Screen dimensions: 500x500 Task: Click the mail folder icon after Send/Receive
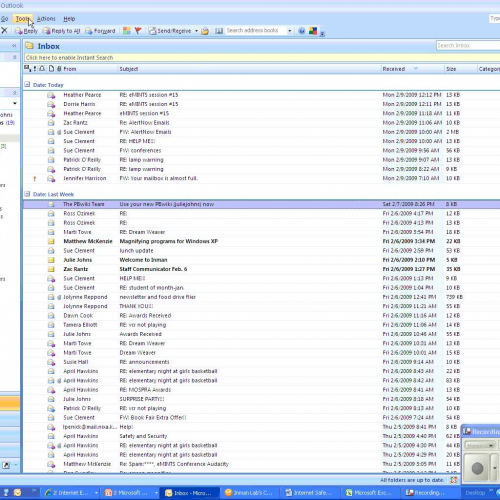tap(205, 31)
